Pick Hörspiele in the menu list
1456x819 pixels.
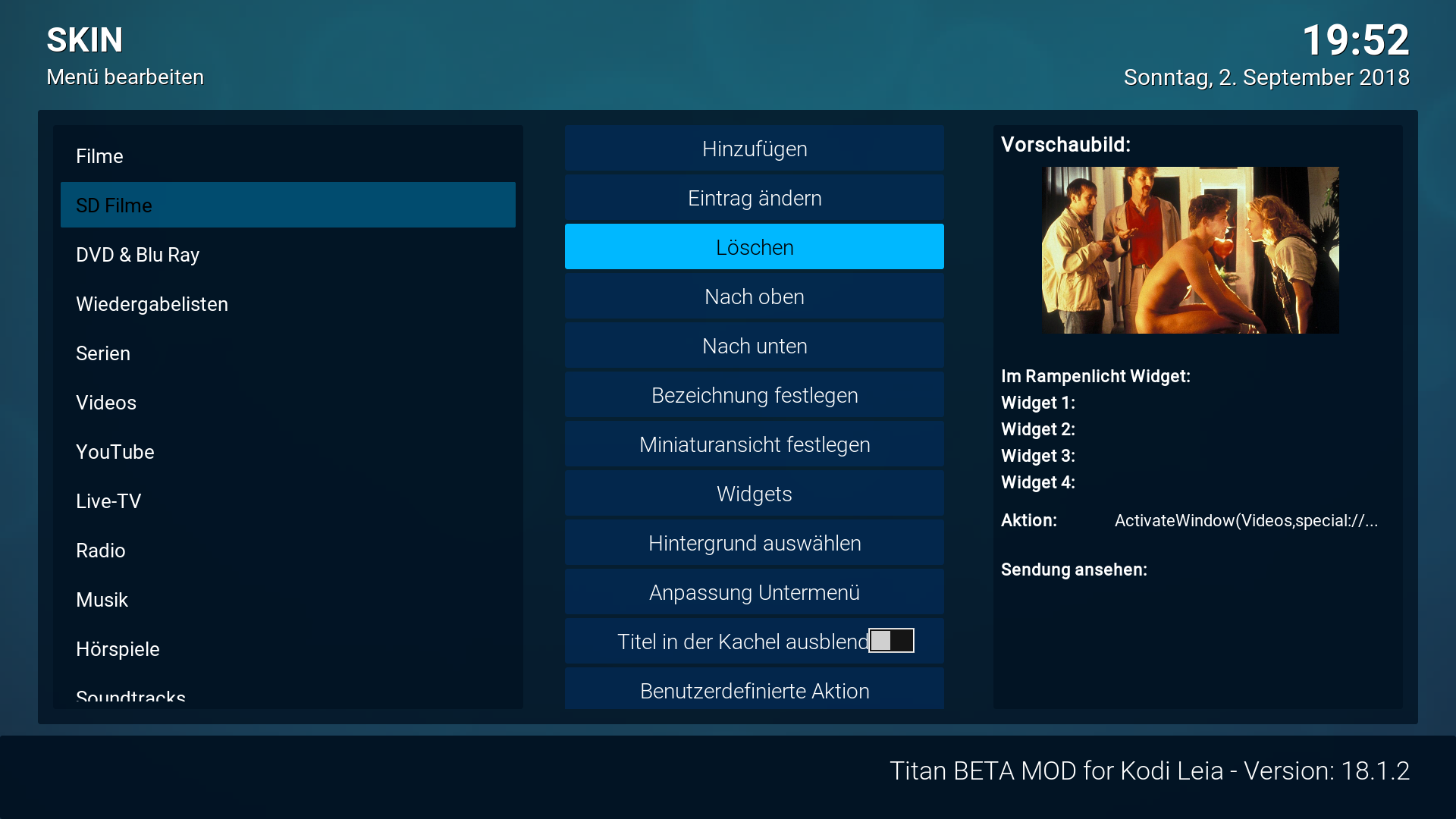288,648
